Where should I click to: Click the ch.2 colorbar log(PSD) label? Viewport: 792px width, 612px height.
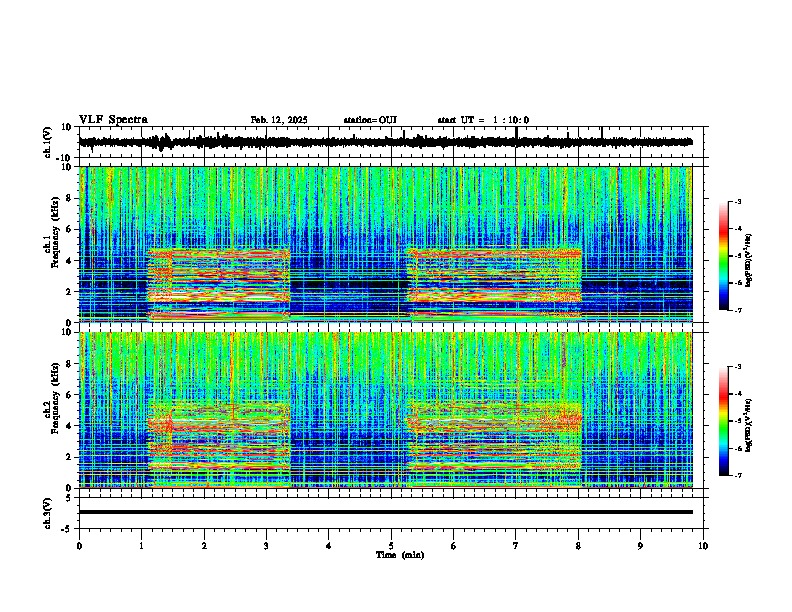point(748,425)
